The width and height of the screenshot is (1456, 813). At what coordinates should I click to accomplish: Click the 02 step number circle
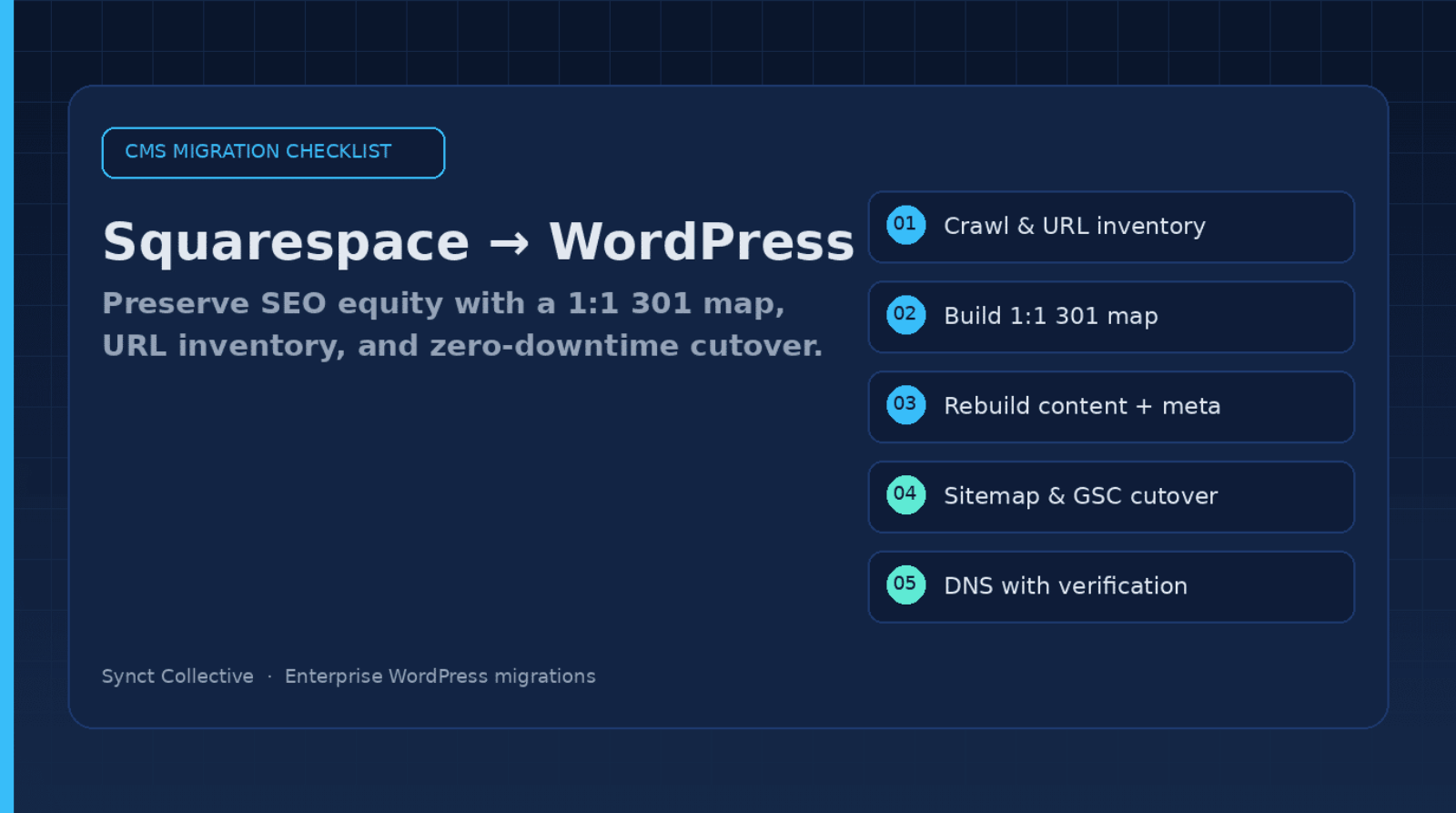[906, 315]
